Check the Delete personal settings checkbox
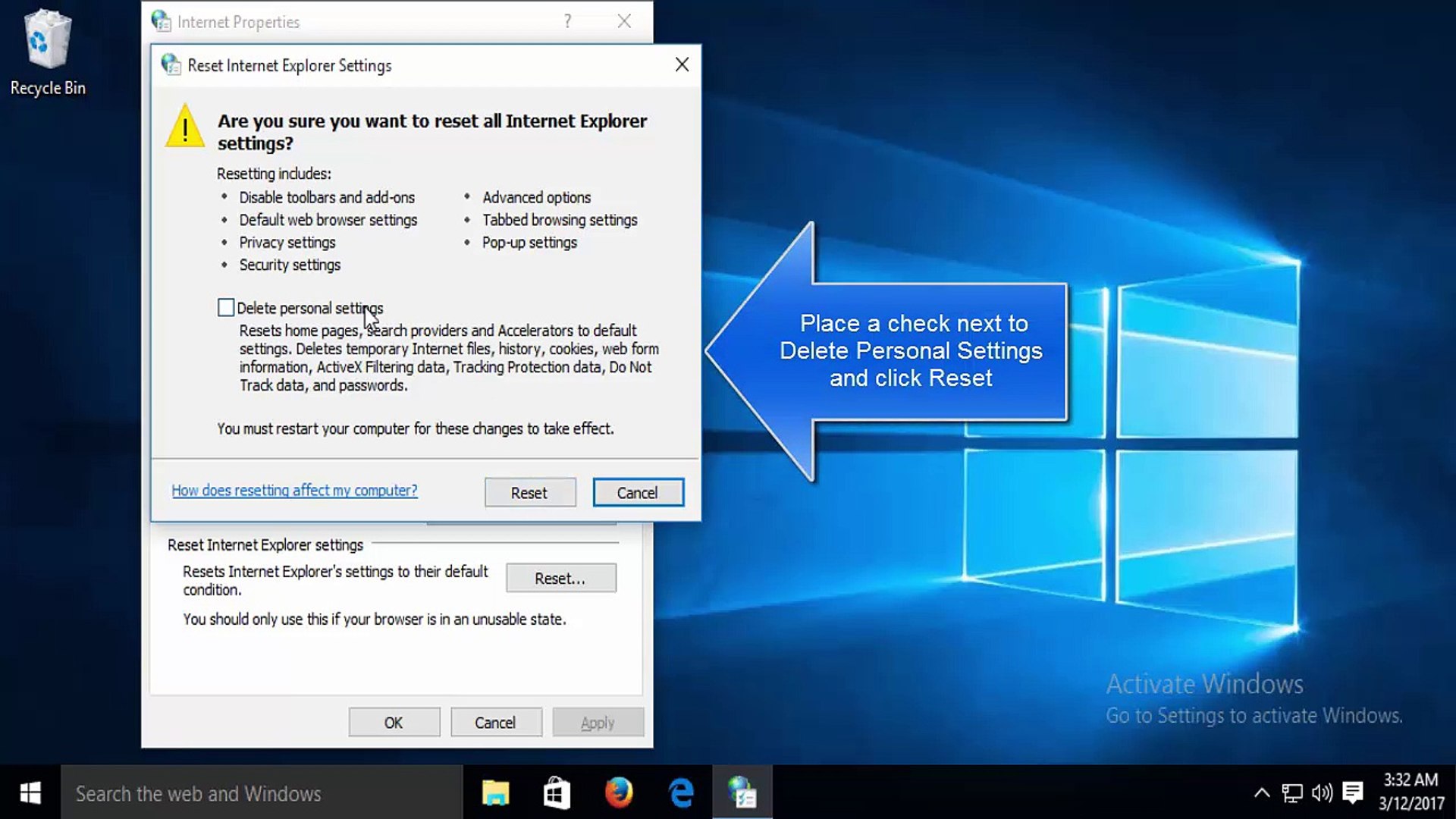This screenshot has height=819, width=1456. (226, 308)
